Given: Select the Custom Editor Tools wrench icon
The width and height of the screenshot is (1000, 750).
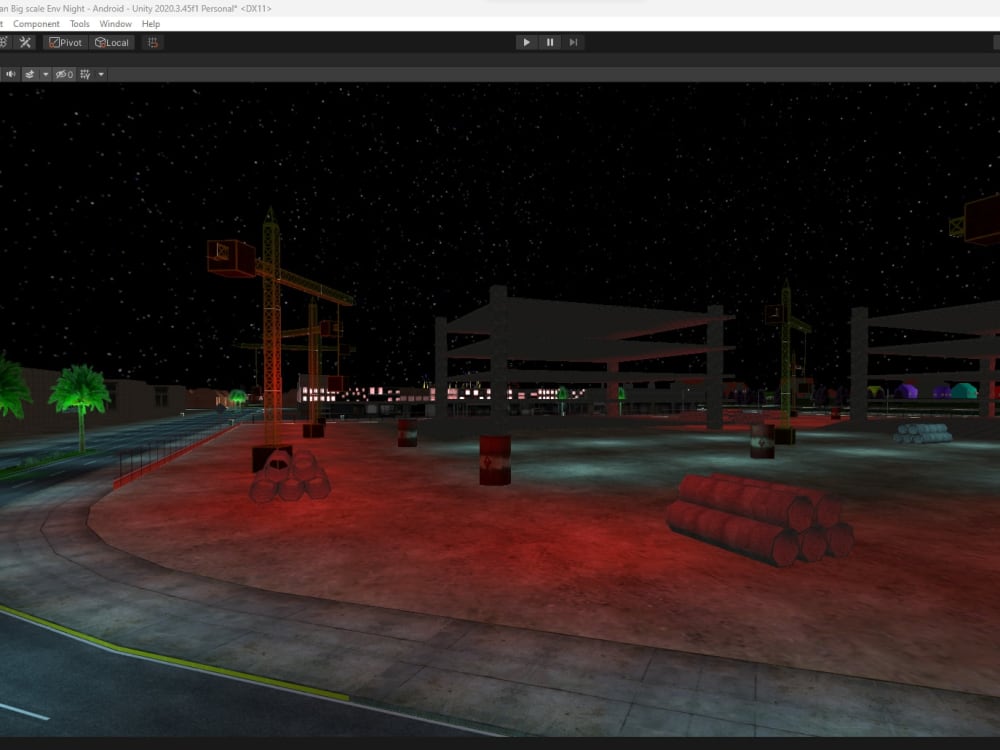Looking at the screenshot, I should click(24, 42).
